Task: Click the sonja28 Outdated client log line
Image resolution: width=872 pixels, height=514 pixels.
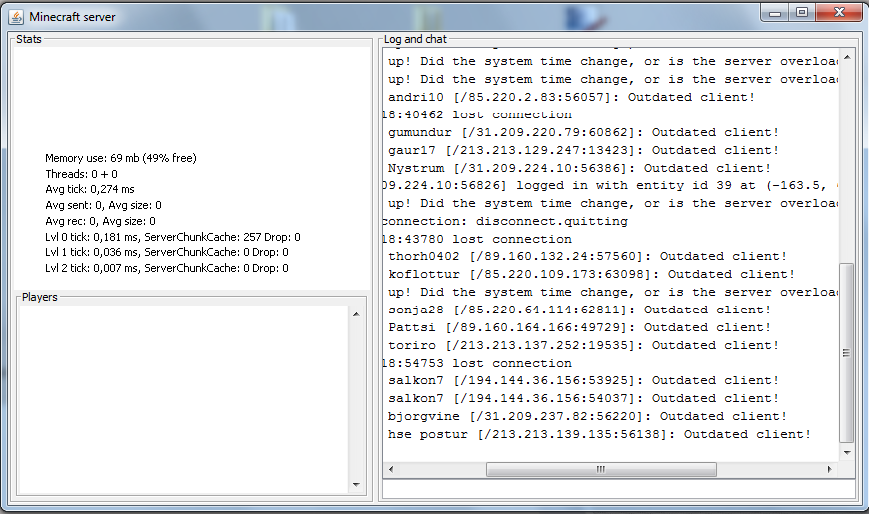Action: click(x=579, y=310)
